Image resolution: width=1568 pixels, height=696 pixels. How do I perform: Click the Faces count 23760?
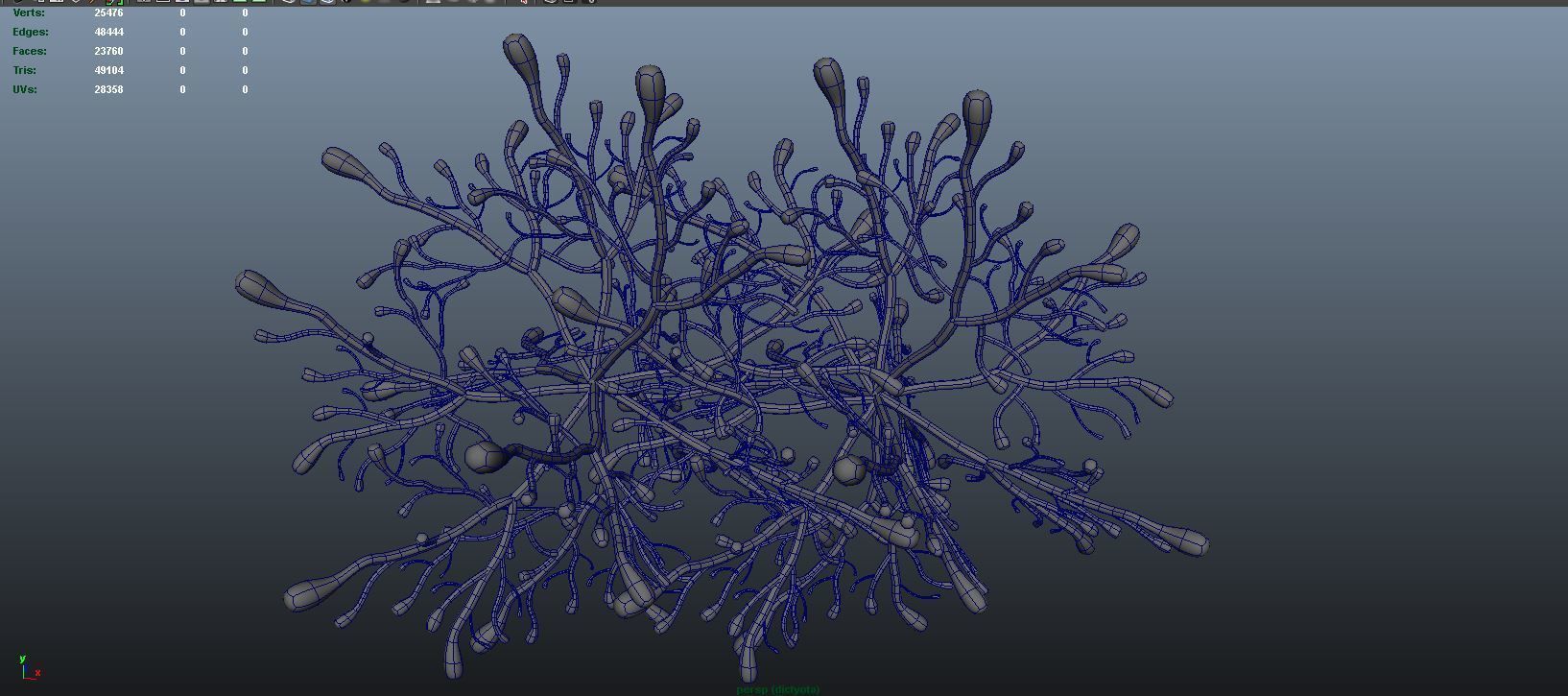tap(108, 51)
